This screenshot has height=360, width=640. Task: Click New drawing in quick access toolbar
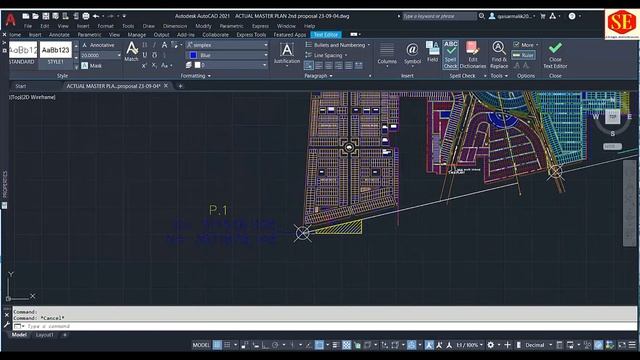26,16
